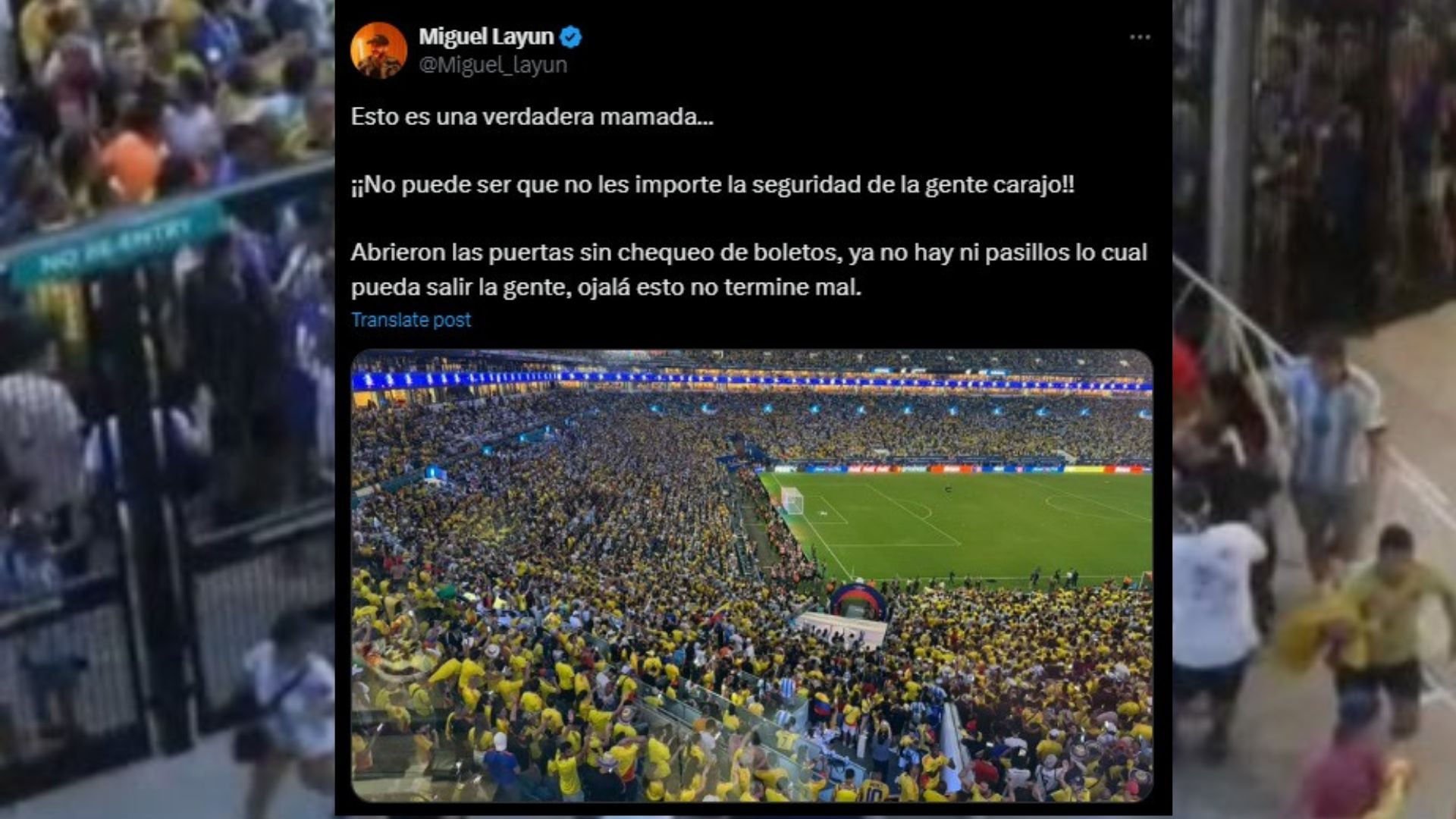Click the "Esto es una verdadera mamada" line
Viewport: 1456px width, 819px height.
pos(532,117)
